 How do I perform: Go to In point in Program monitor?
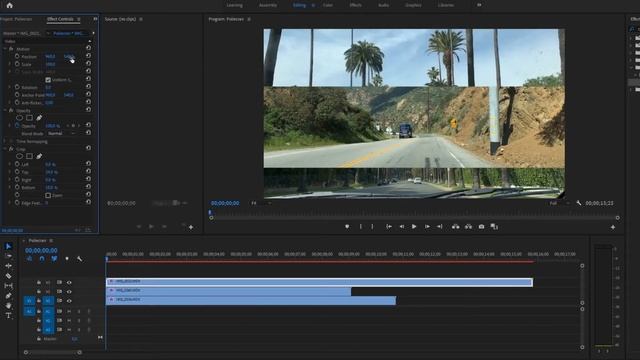click(x=389, y=227)
